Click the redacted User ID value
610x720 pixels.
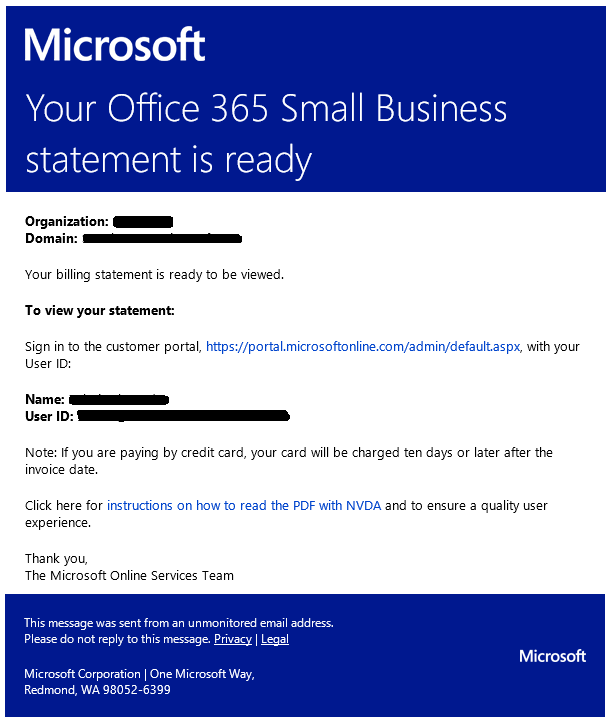coord(183,416)
